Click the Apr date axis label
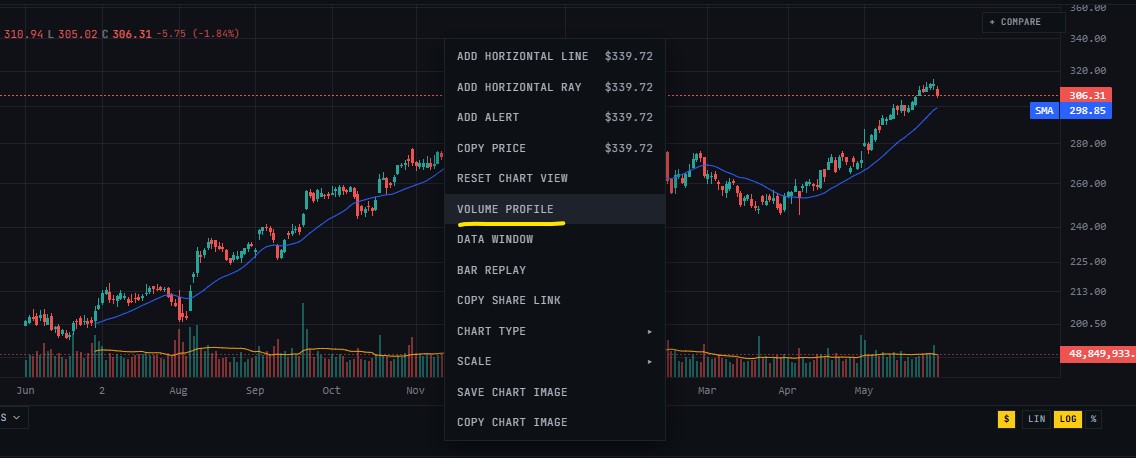 [x=787, y=391]
